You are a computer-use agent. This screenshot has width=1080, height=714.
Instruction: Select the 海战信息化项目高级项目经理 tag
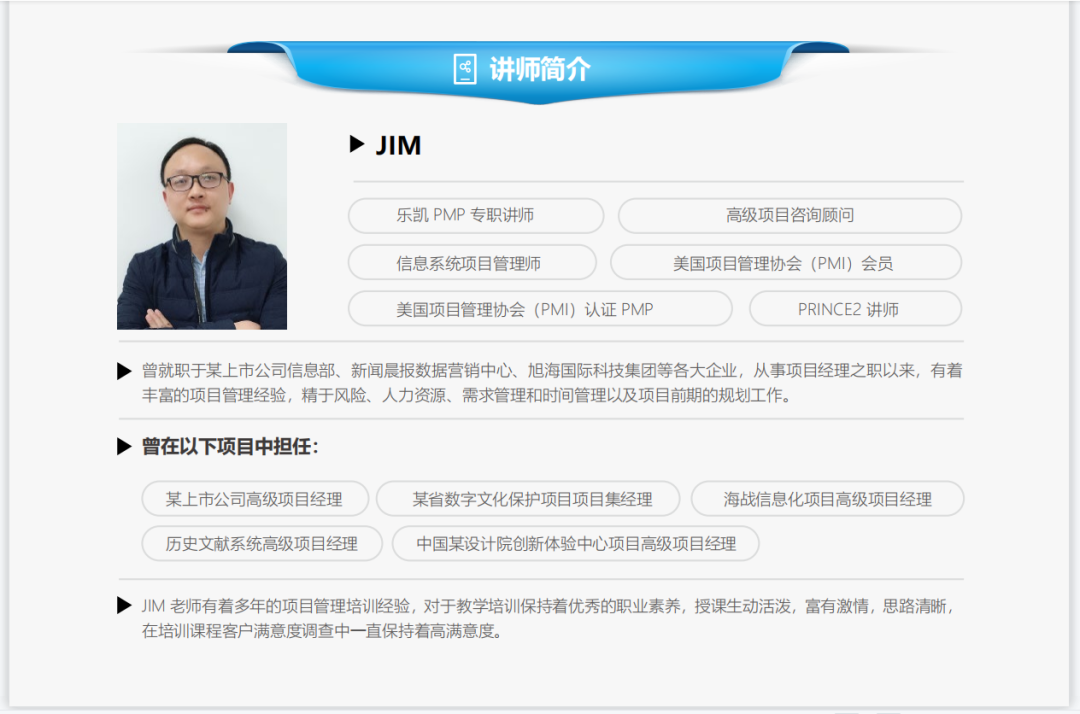tap(827, 498)
